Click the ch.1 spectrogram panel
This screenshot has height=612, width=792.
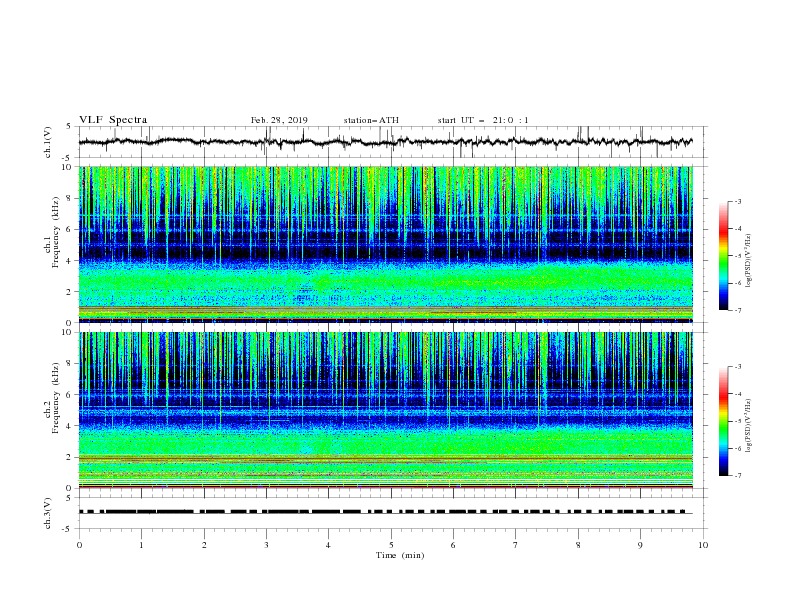tap(386, 244)
